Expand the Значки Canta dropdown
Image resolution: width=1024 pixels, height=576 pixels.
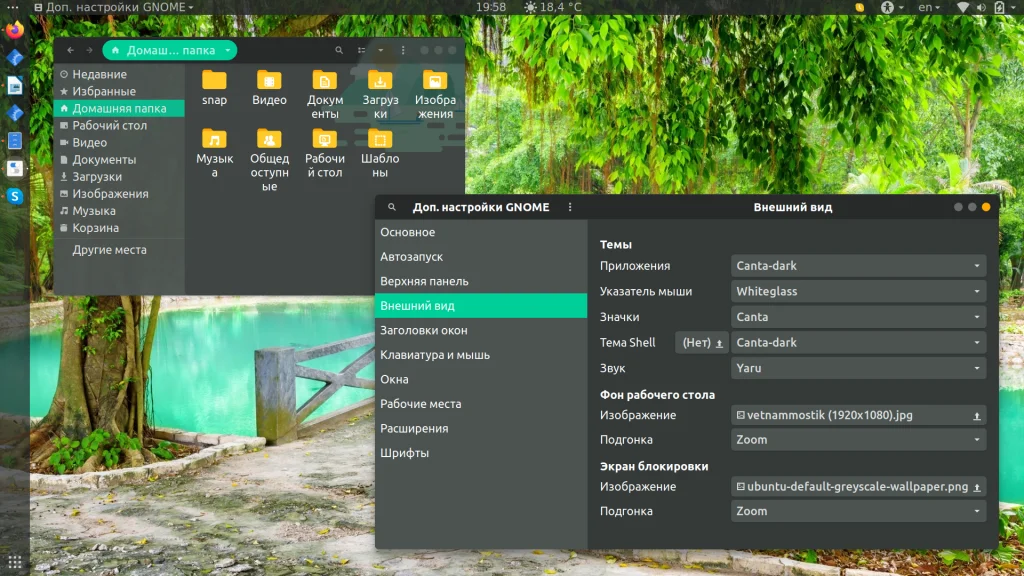click(x=858, y=317)
